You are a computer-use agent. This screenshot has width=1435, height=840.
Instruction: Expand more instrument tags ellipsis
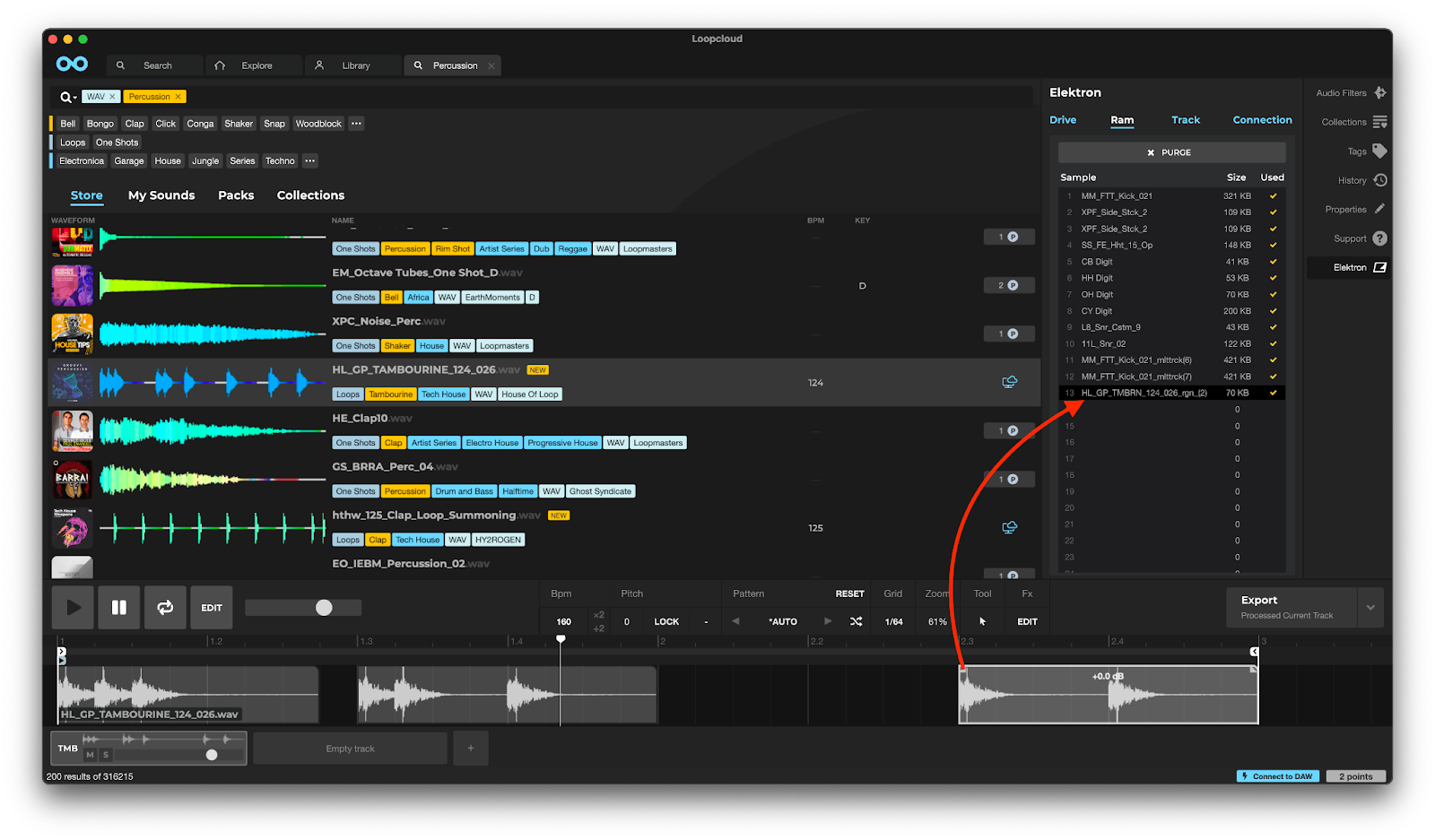pos(356,124)
